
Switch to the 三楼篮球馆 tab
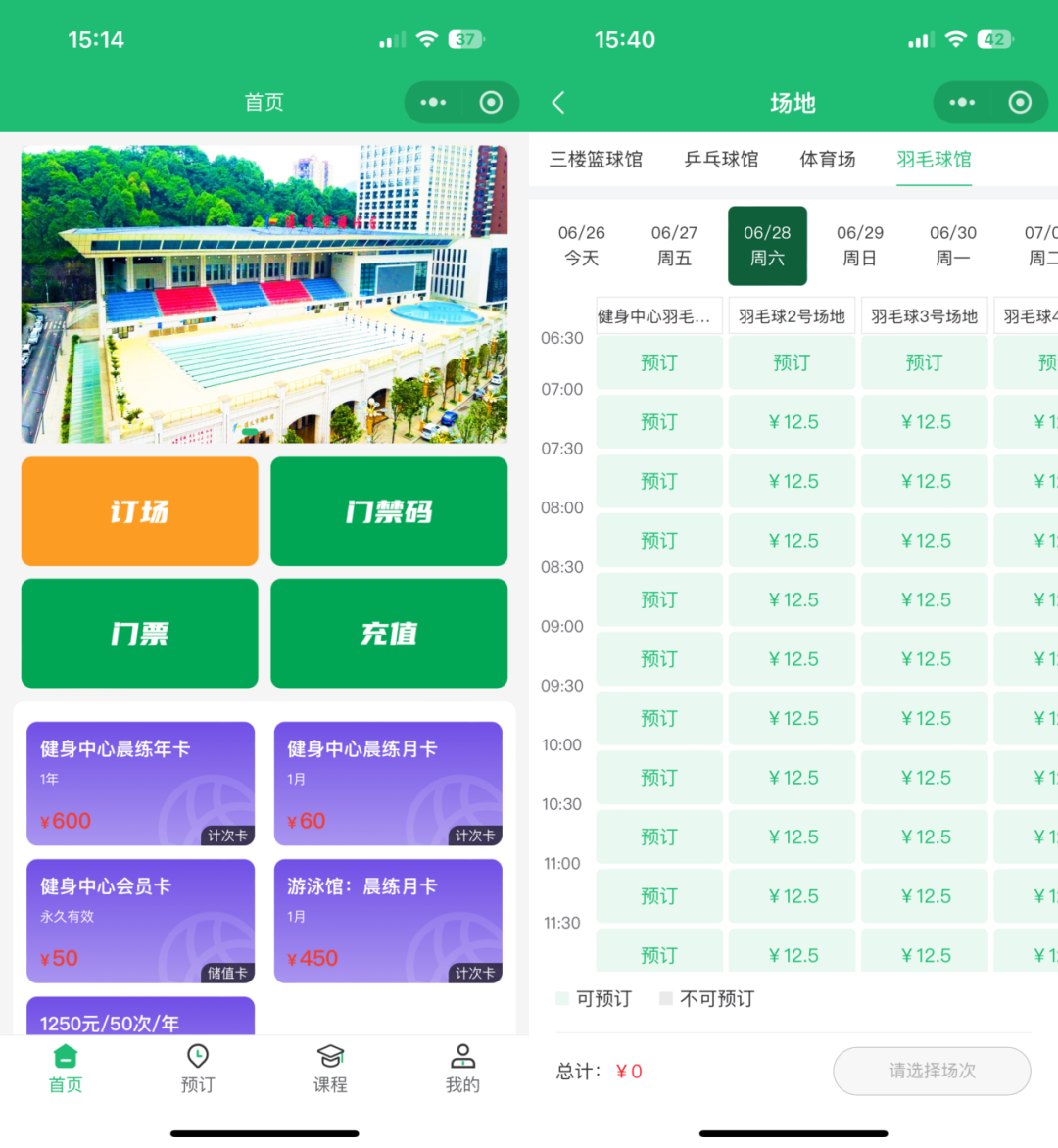point(596,160)
